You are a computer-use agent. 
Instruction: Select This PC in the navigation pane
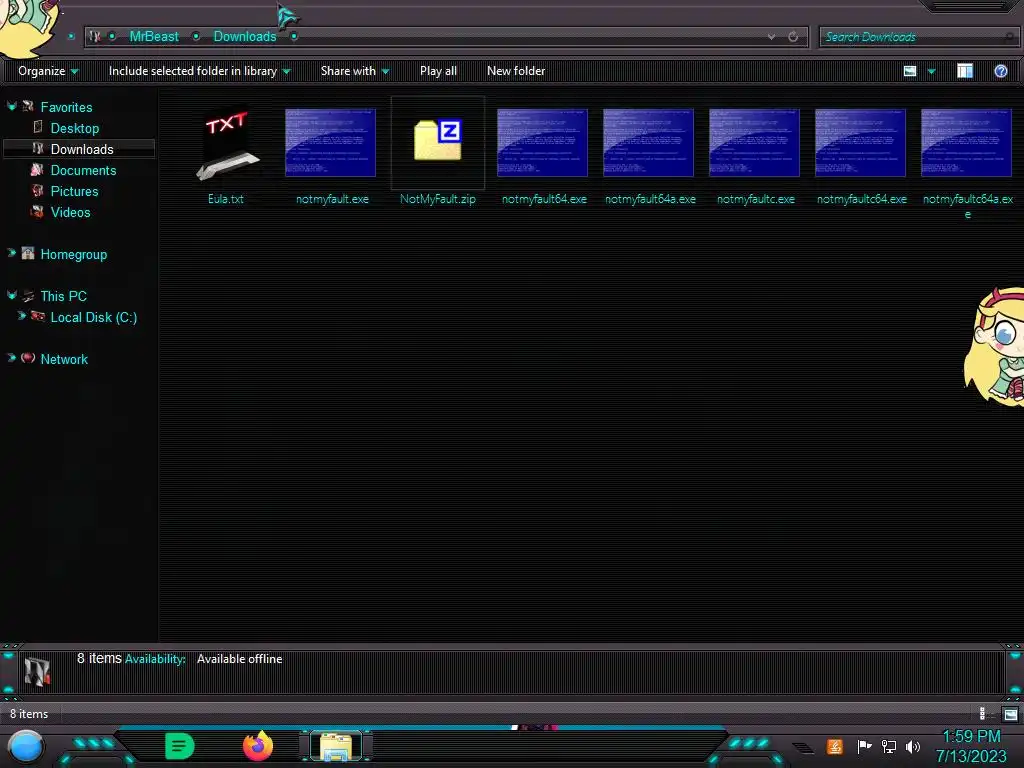click(x=63, y=296)
